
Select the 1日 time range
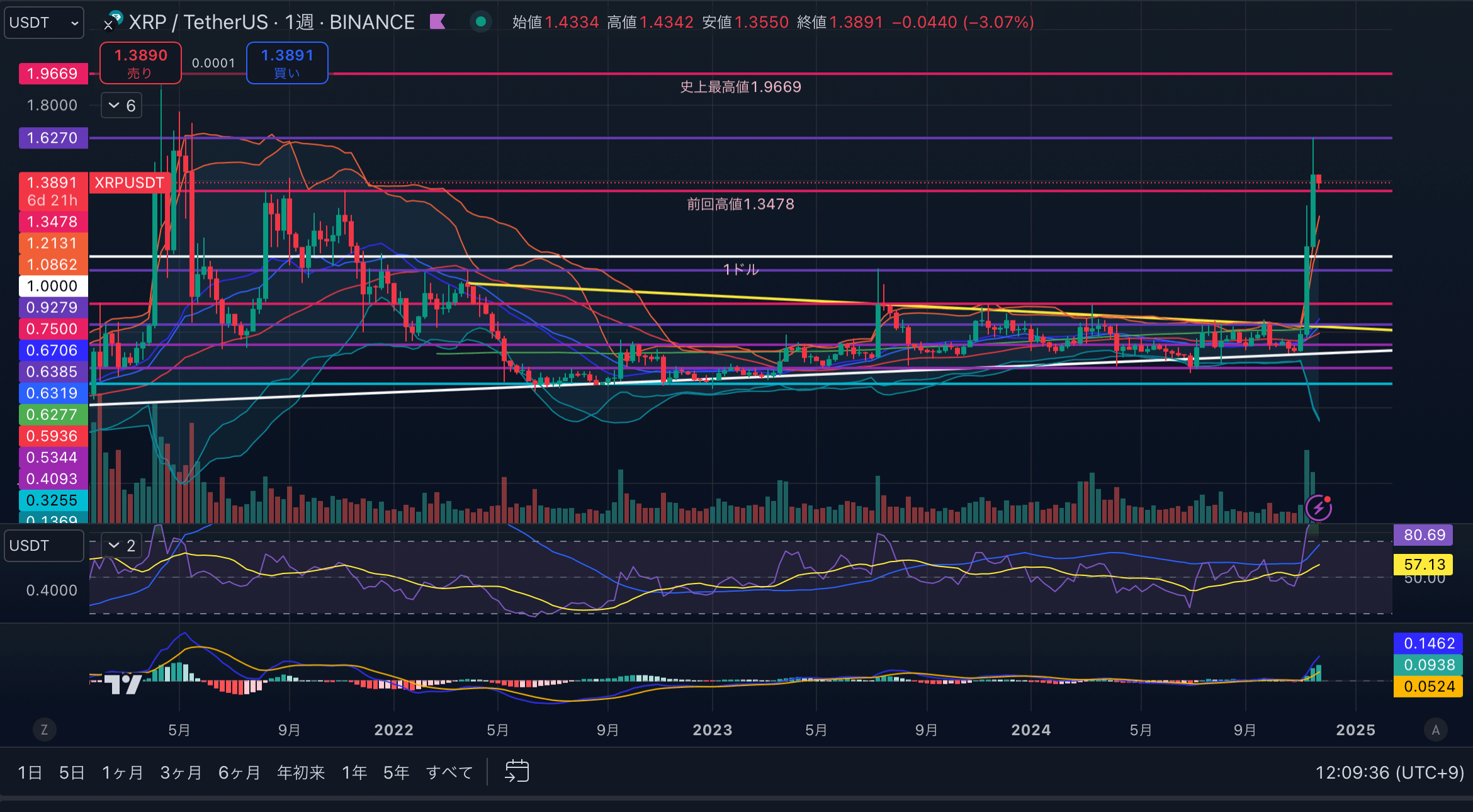pos(30,772)
